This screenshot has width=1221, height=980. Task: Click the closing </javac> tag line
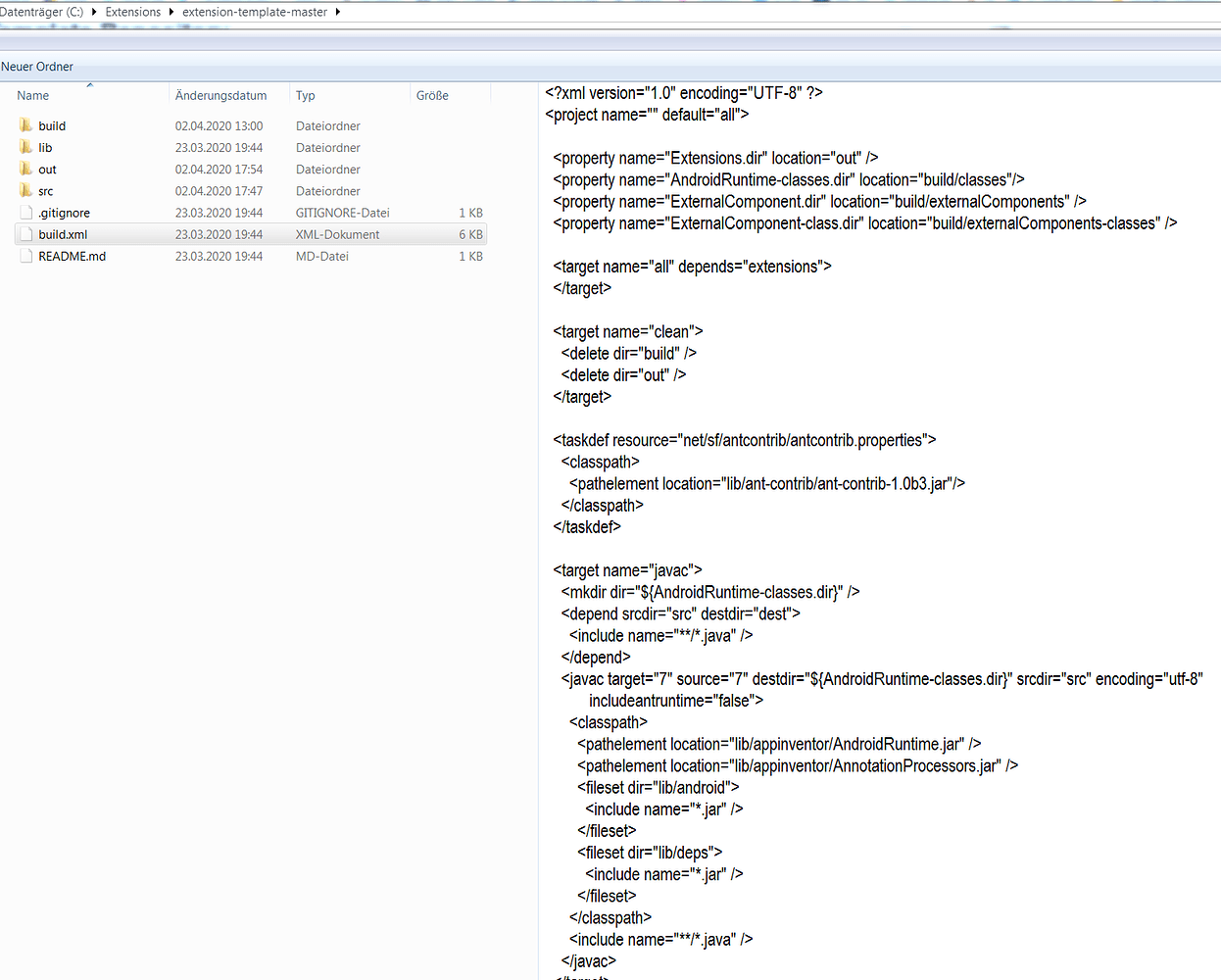click(x=588, y=961)
